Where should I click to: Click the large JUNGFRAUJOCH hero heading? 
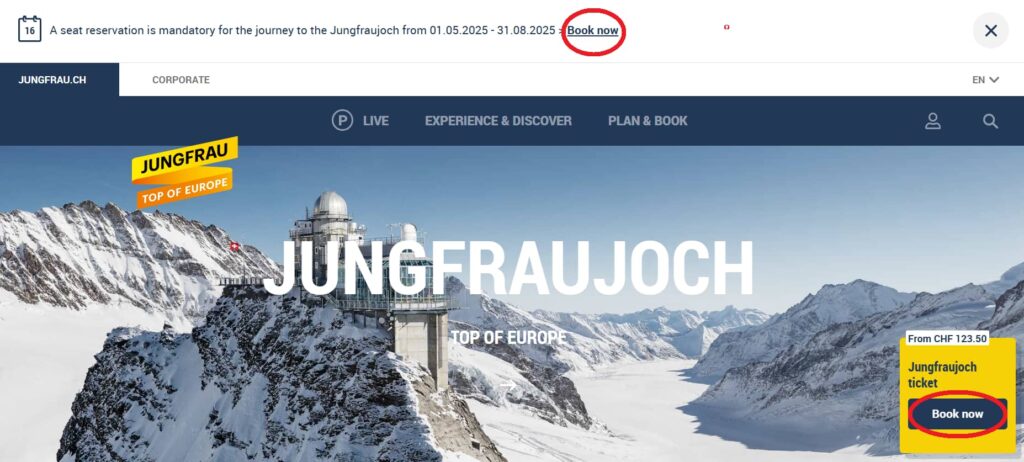point(509,269)
